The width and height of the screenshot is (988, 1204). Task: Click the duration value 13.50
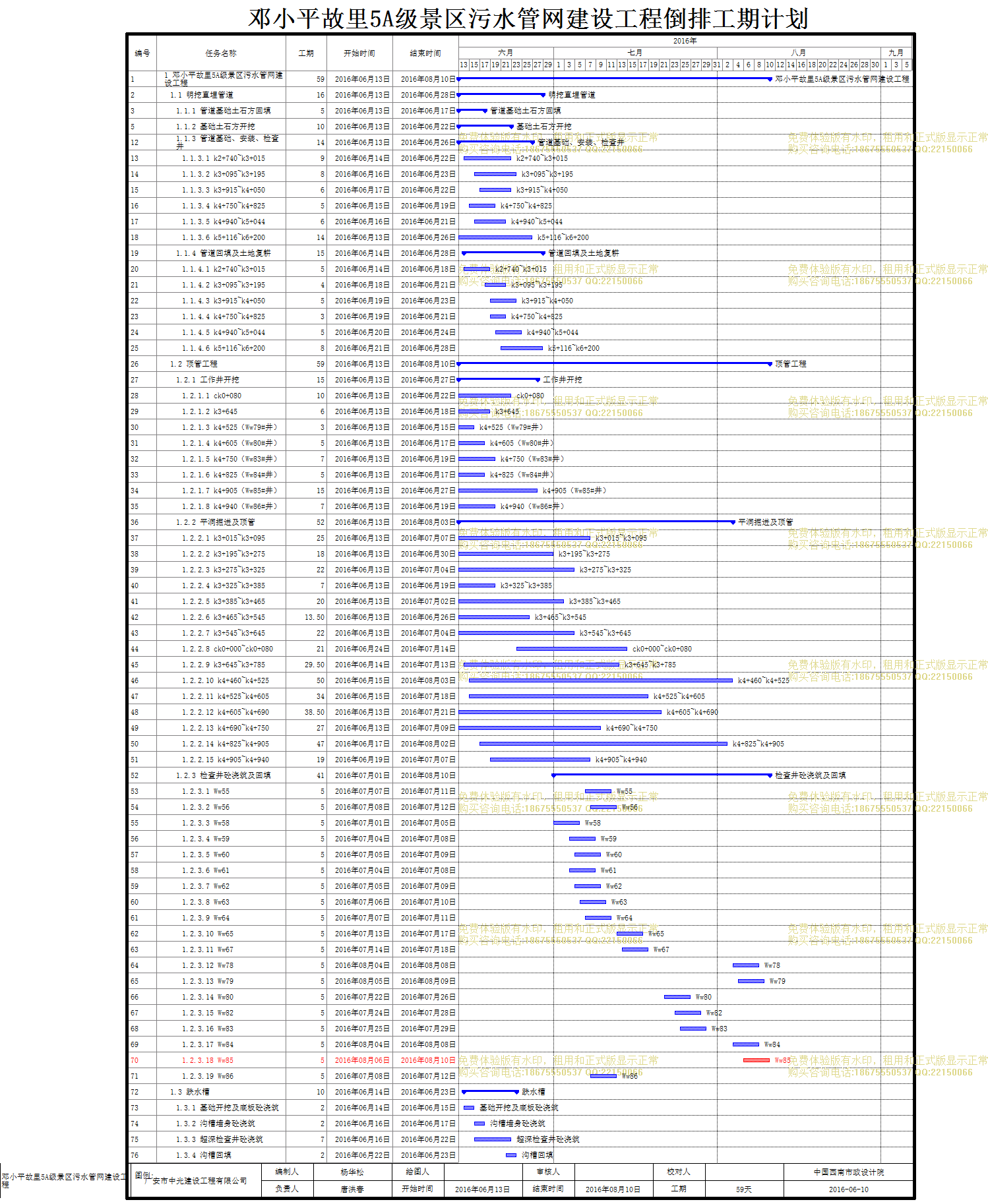click(x=315, y=617)
